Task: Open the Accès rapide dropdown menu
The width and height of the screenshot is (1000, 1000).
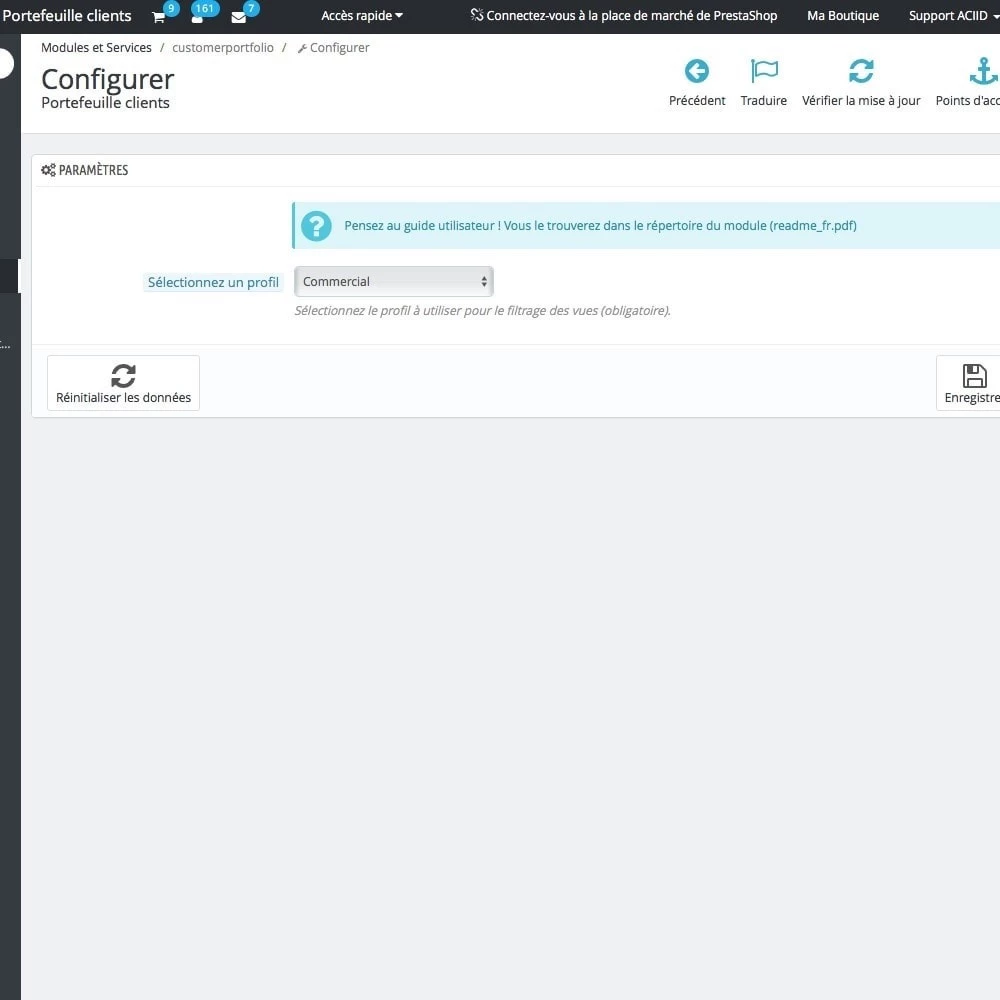Action: click(x=362, y=16)
